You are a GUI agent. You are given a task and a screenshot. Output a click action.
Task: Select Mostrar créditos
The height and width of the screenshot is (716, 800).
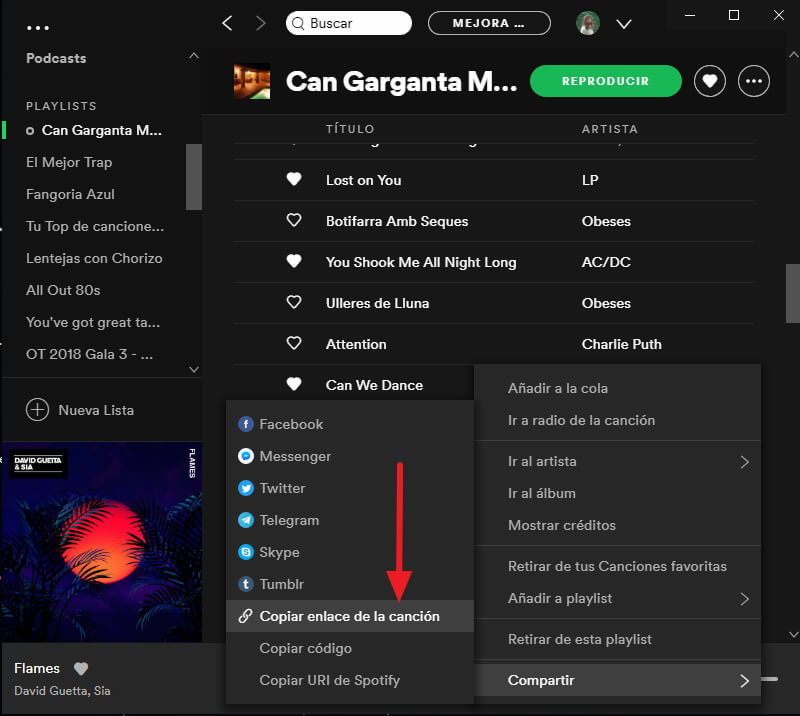click(x=617, y=525)
